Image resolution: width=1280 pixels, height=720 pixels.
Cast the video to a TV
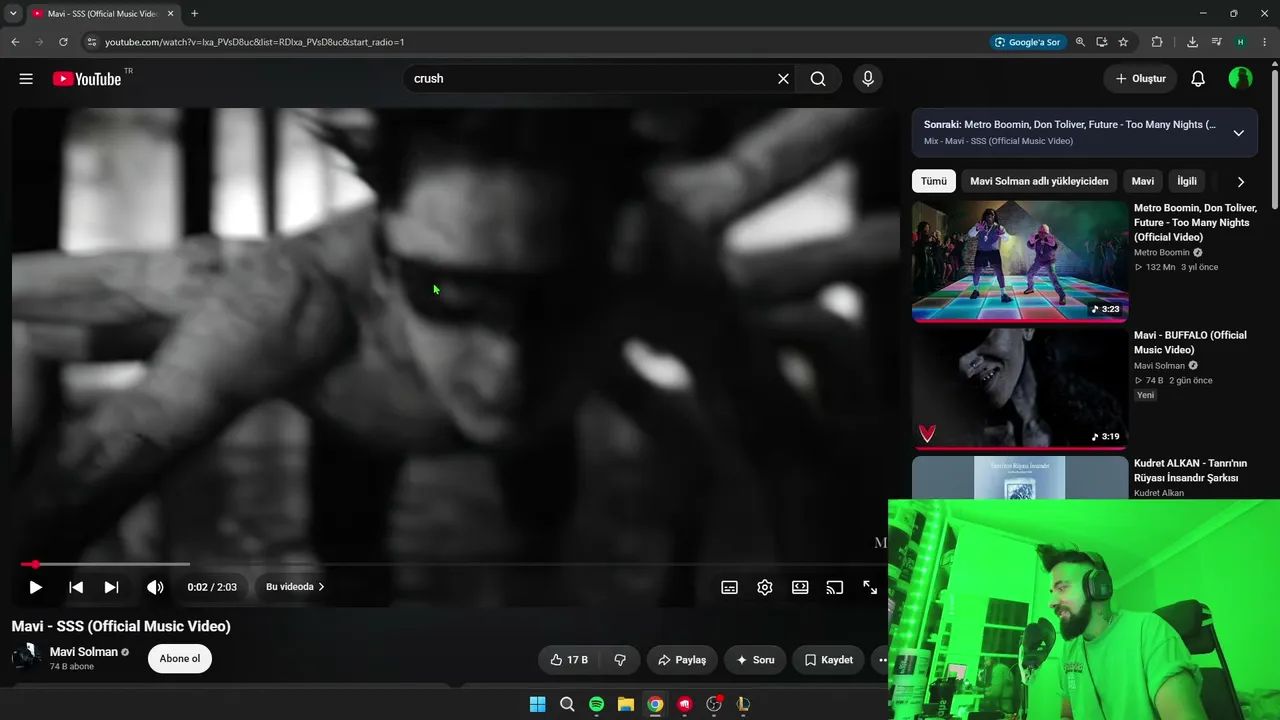[835, 587]
